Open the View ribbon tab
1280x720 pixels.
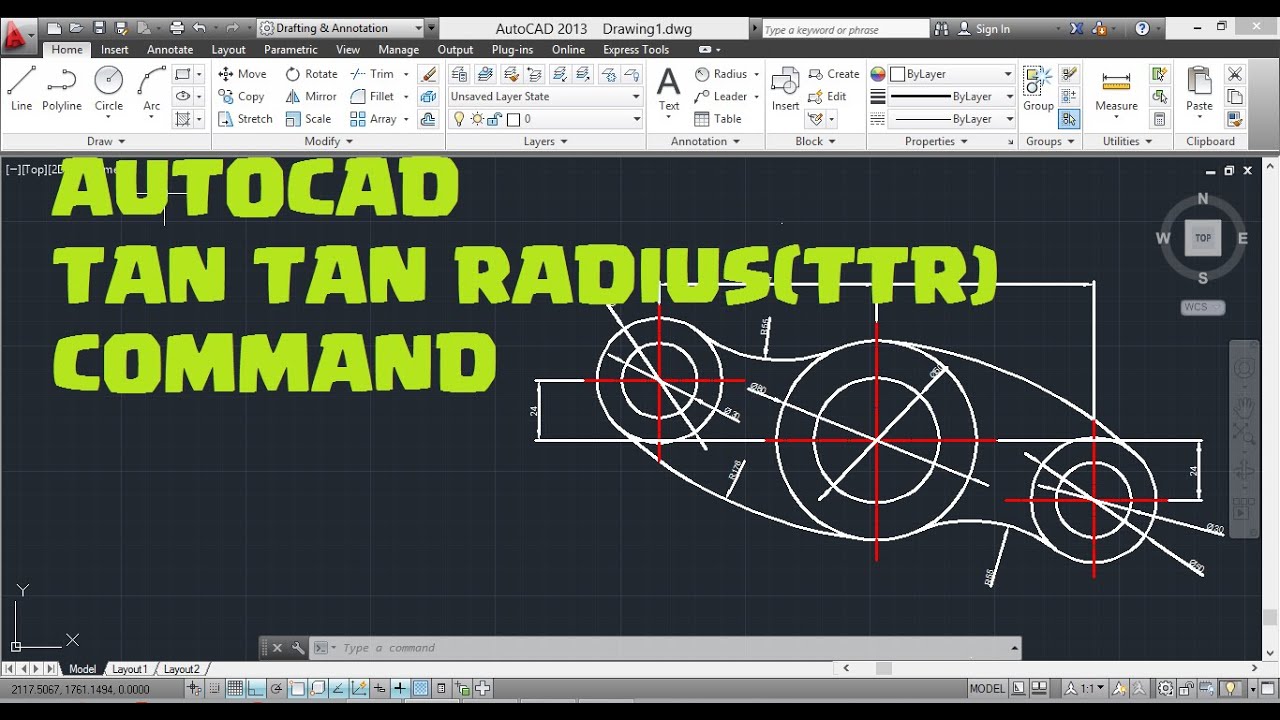(x=348, y=49)
